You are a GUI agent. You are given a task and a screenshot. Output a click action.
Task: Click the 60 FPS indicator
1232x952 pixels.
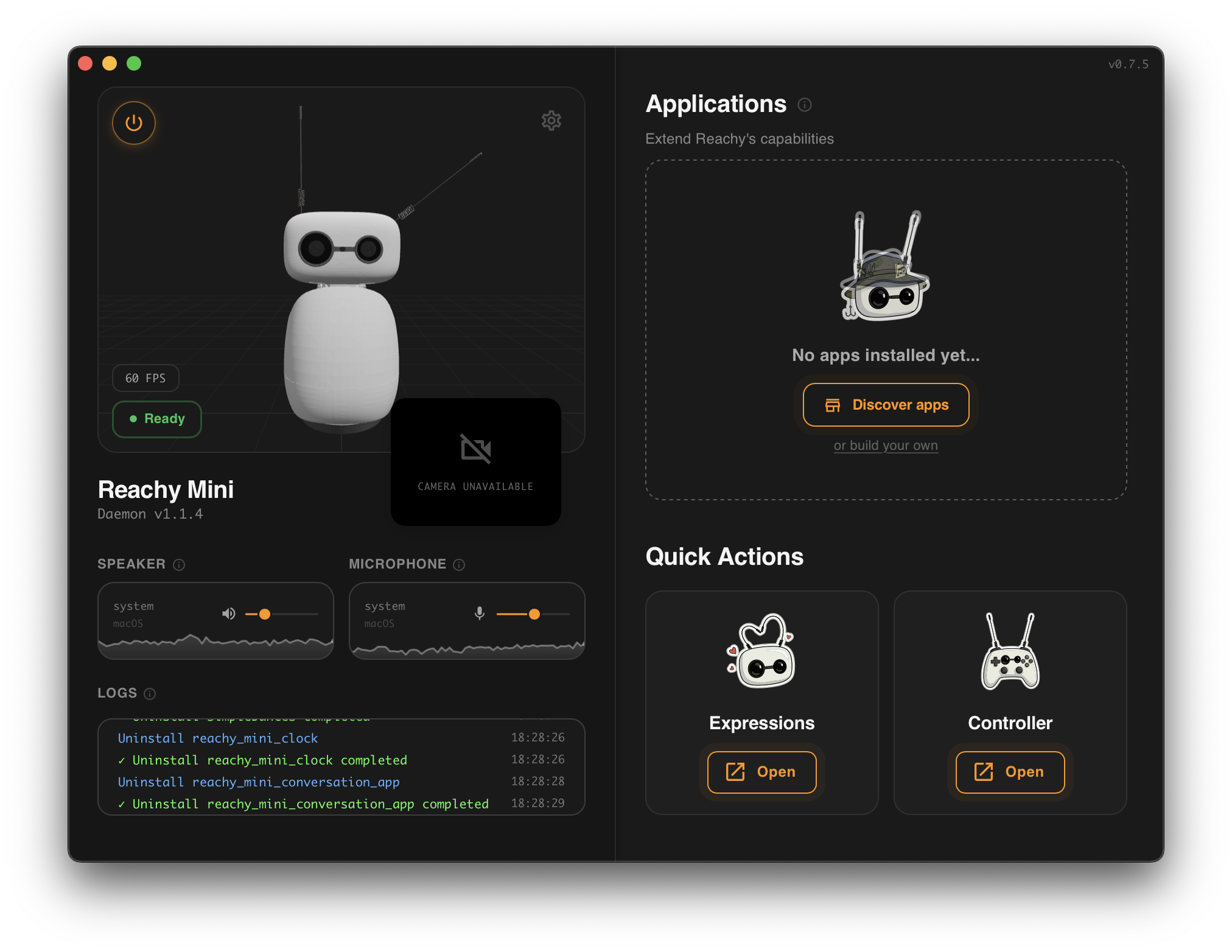pyautogui.click(x=145, y=378)
